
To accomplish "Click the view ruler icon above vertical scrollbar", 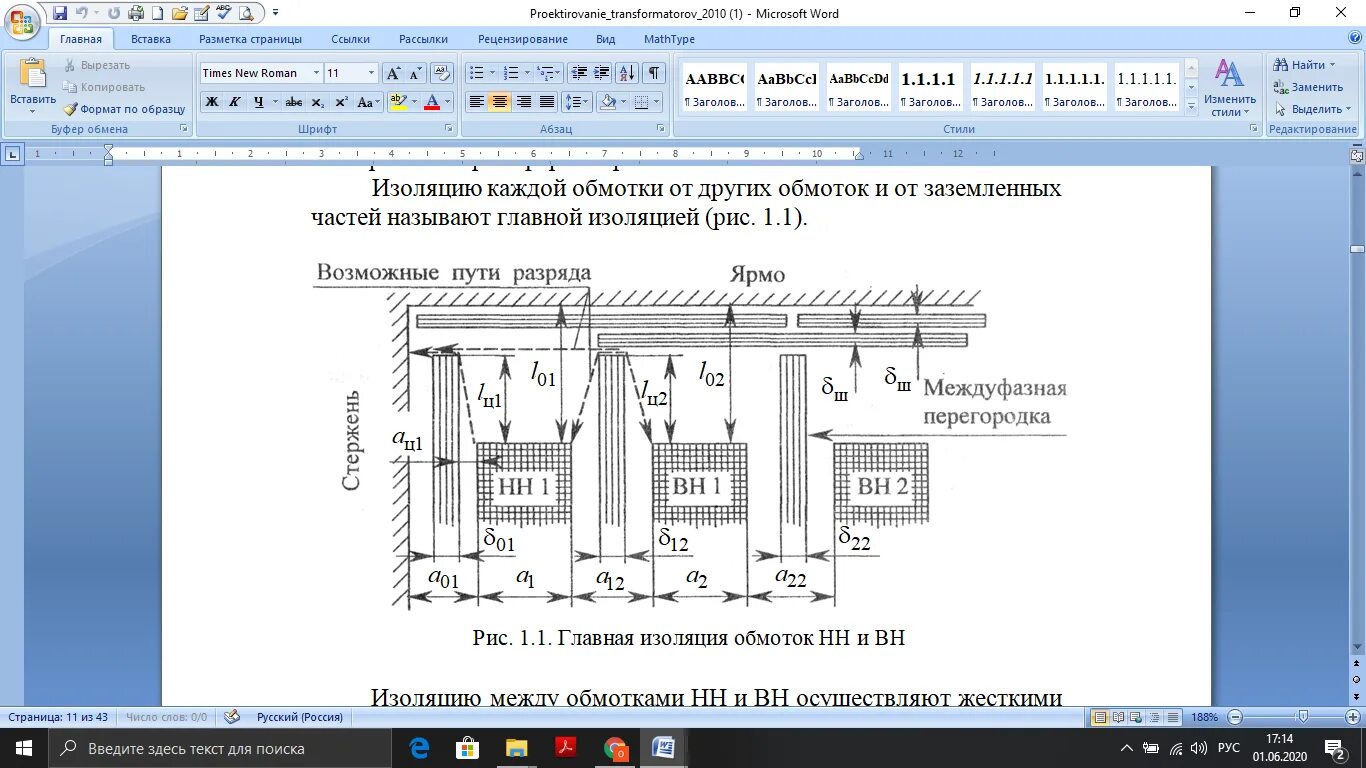I will tap(1357, 155).
